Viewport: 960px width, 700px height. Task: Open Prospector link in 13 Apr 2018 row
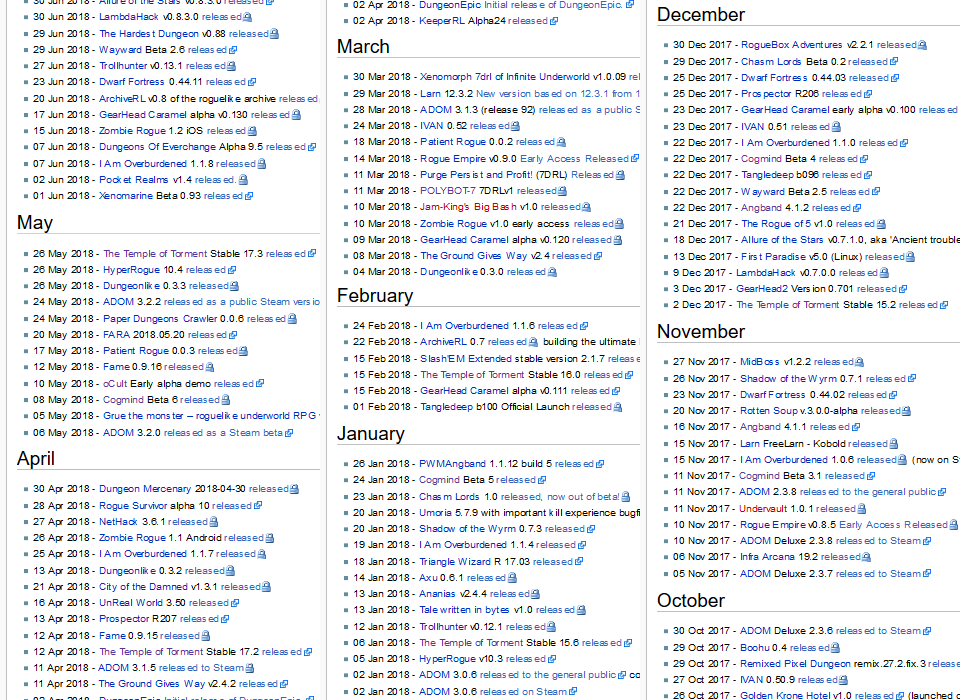pyautogui.click(x=124, y=619)
